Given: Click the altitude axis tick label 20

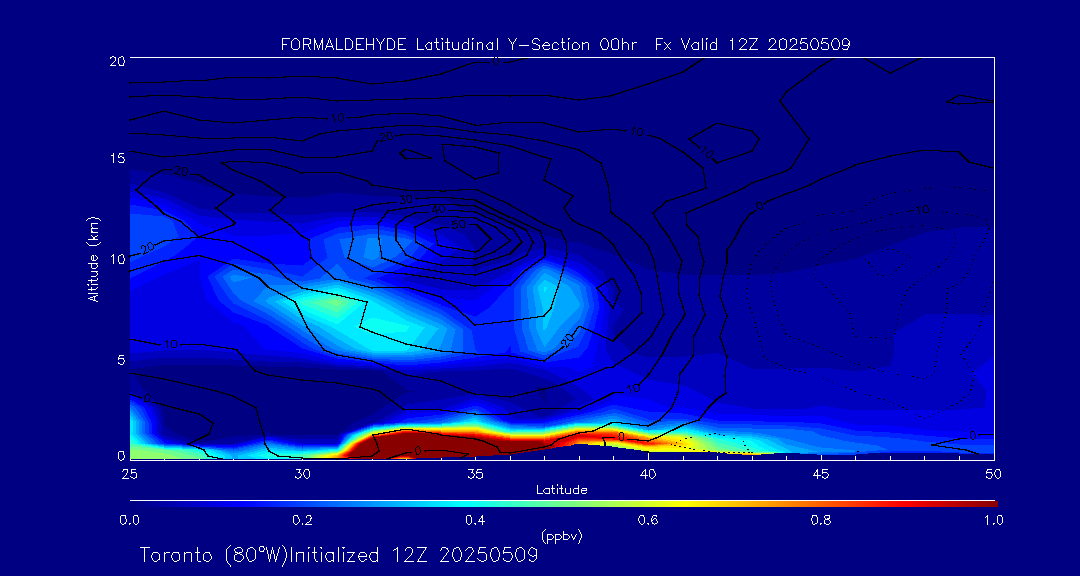Looking at the screenshot, I should pos(117,60).
